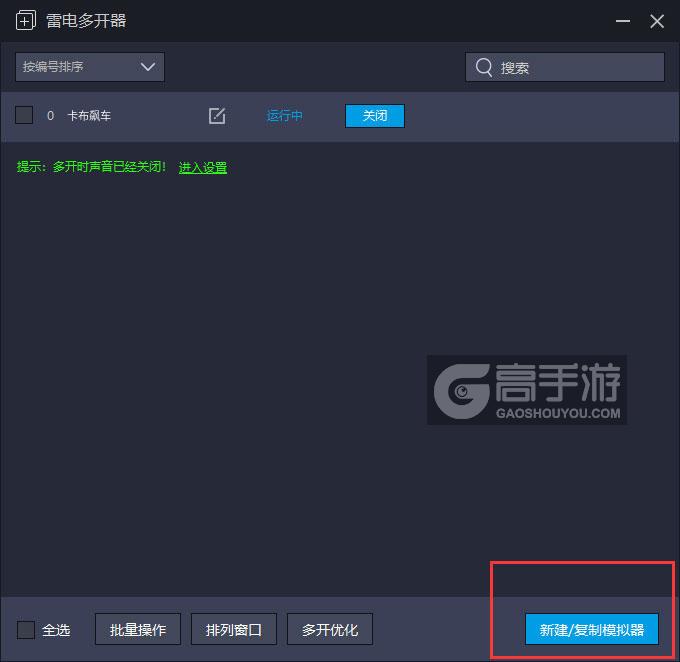Click the 运行中 status text
Viewport: 680px width, 662px height.
click(284, 116)
